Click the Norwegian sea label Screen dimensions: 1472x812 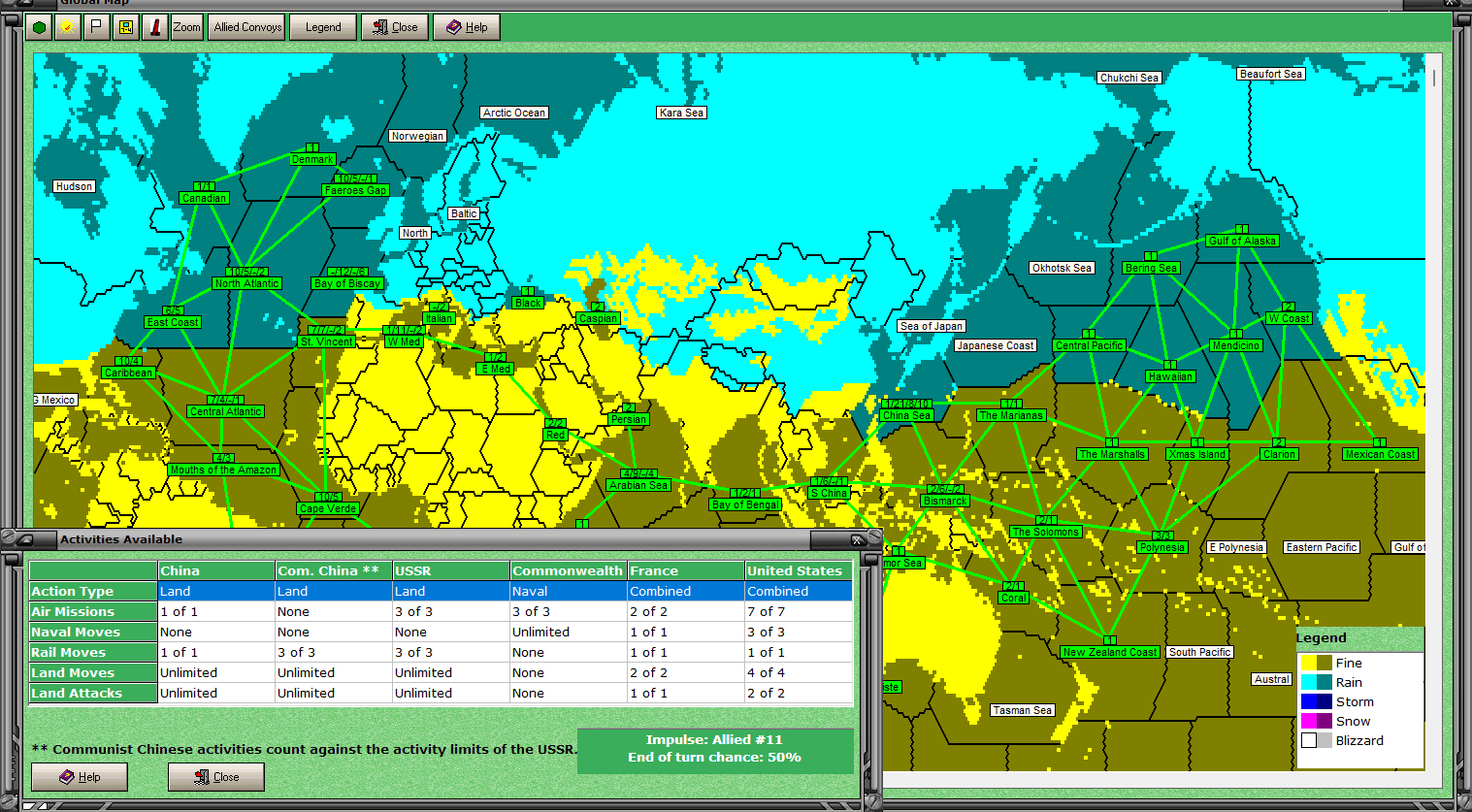coord(417,136)
